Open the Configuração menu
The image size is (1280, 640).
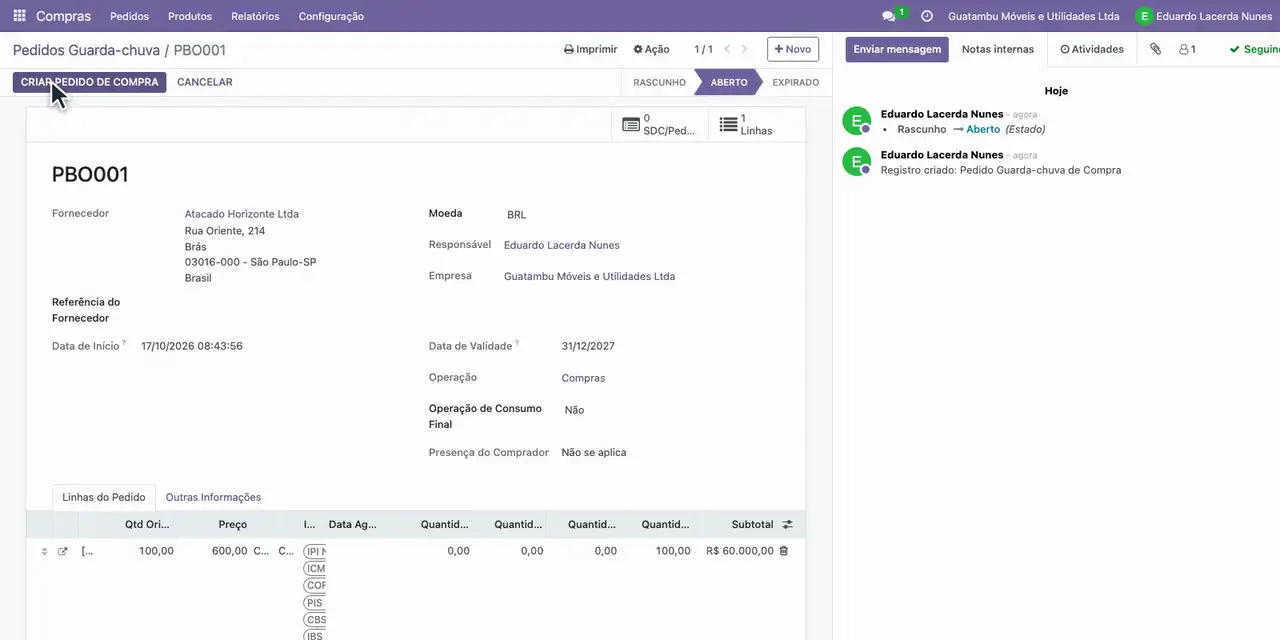click(x=331, y=16)
